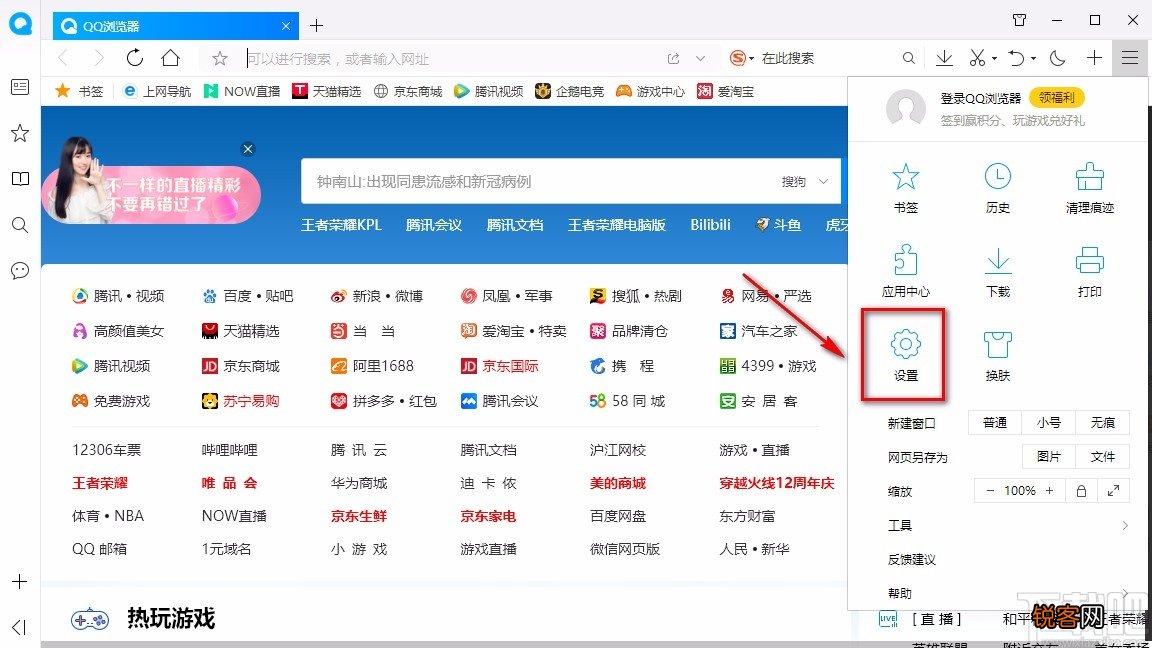Viewport: 1152px width, 648px height.
Task: Open 腾讯文档 link in blue banner
Action: 514,225
